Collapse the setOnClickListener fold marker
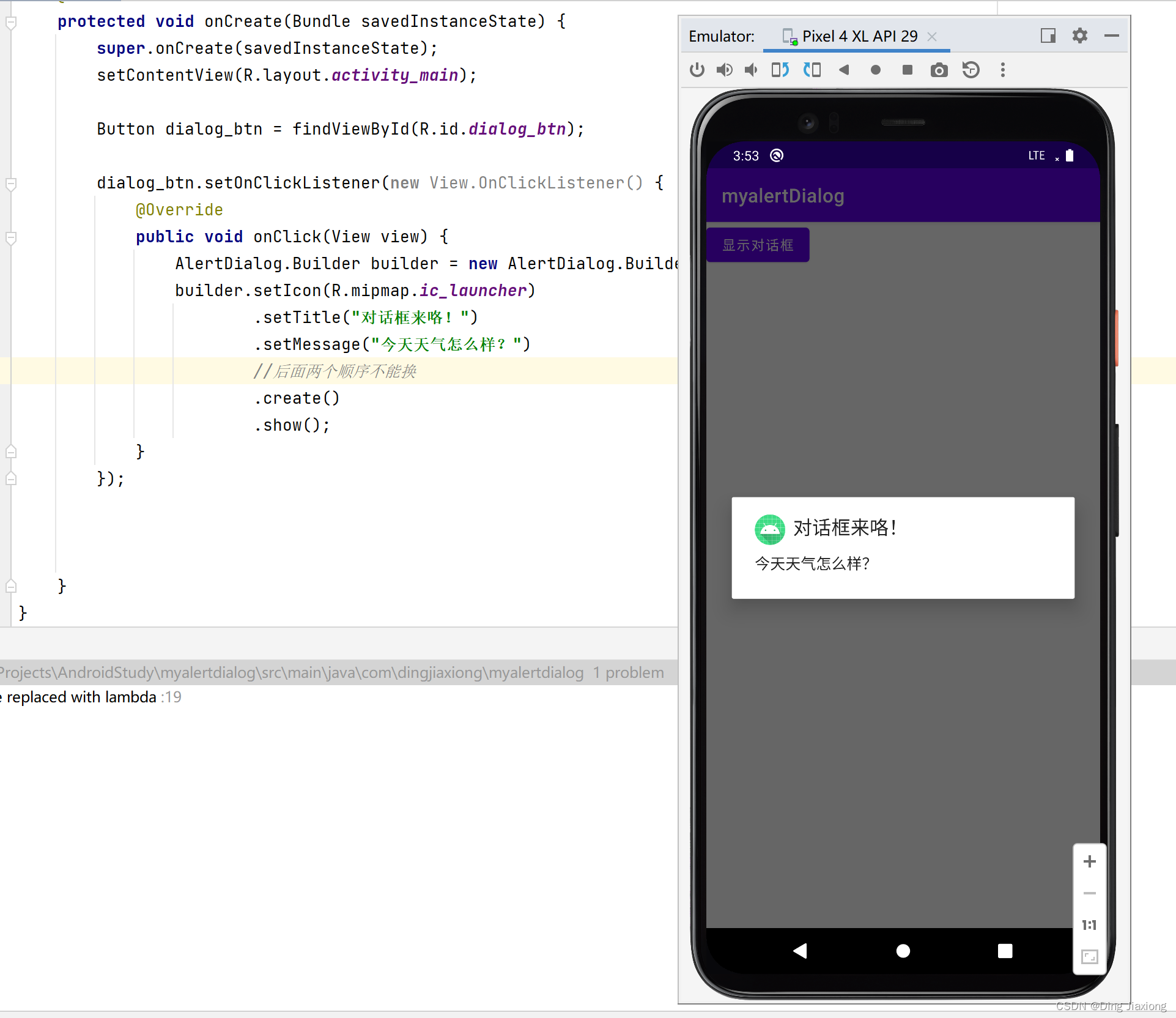The height and width of the screenshot is (1018, 1176). click(10, 184)
